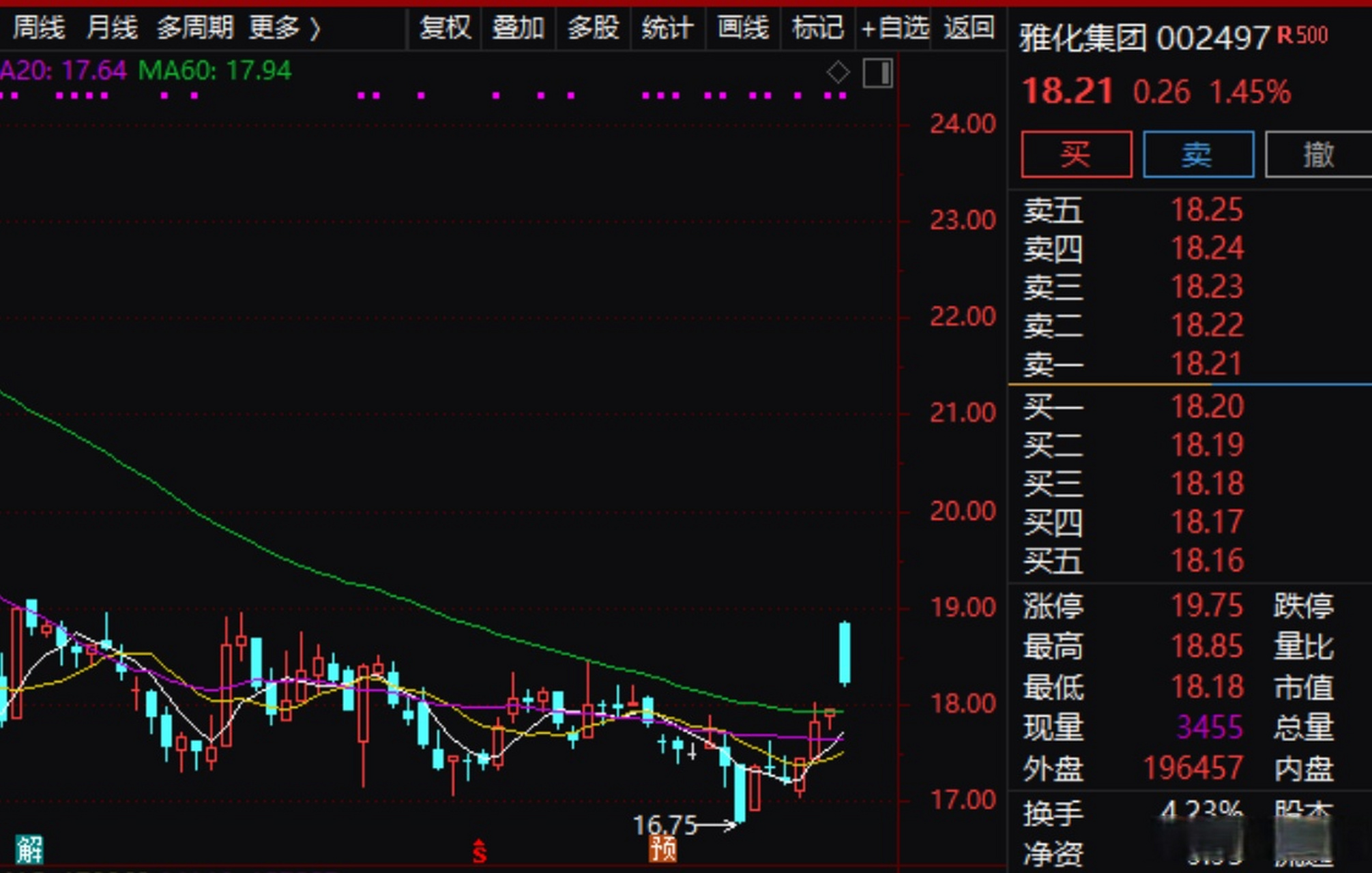Click the 标记 mark button

pos(817,28)
